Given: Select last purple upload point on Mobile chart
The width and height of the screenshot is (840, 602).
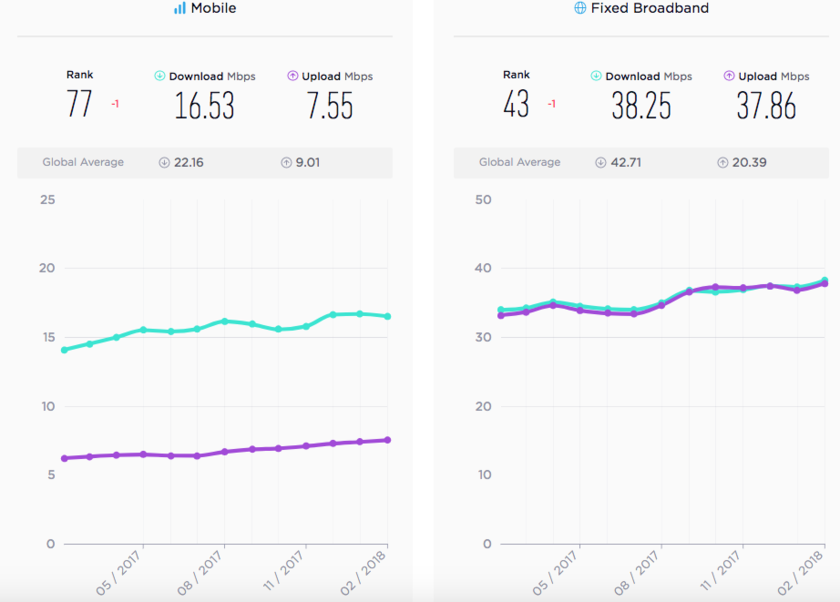Looking at the screenshot, I should (x=387, y=440).
